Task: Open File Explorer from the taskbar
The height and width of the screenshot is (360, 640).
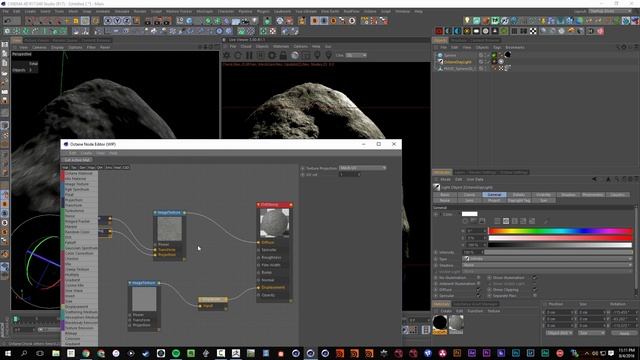Action: [56, 353]
